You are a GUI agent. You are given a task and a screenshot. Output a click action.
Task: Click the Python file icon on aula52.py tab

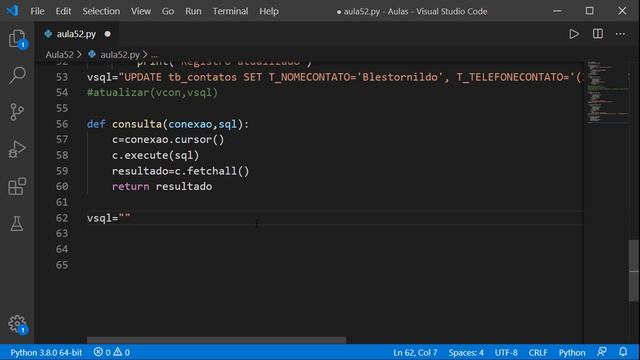coord(48,34)
